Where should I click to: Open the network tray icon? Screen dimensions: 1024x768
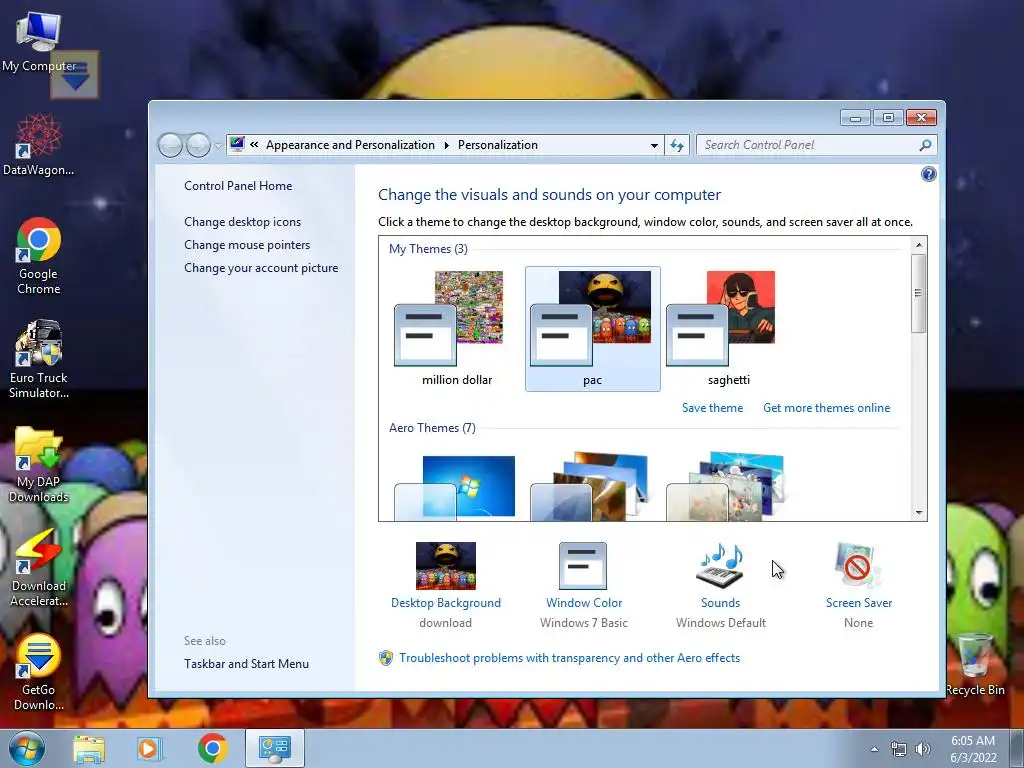coord(899,749)
